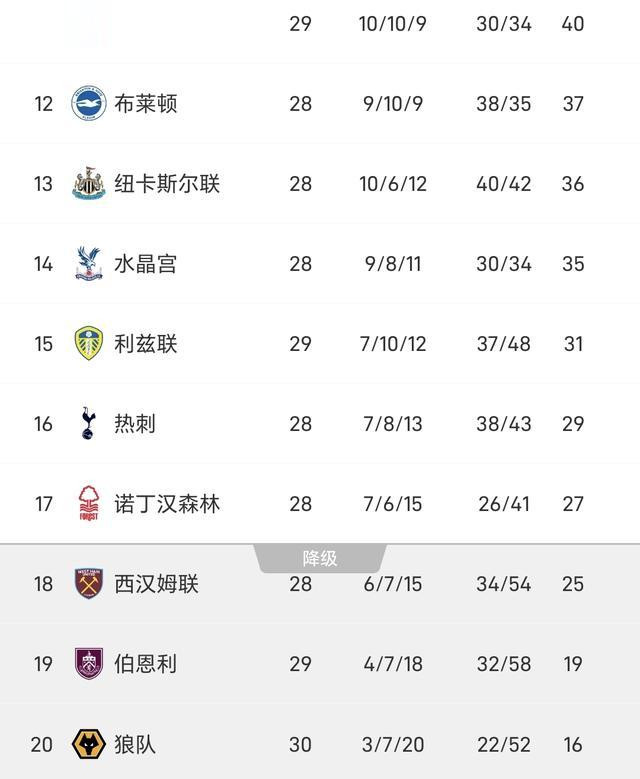
Task: Open 西汉姆联 team details
Action: [x=157, y=583]
